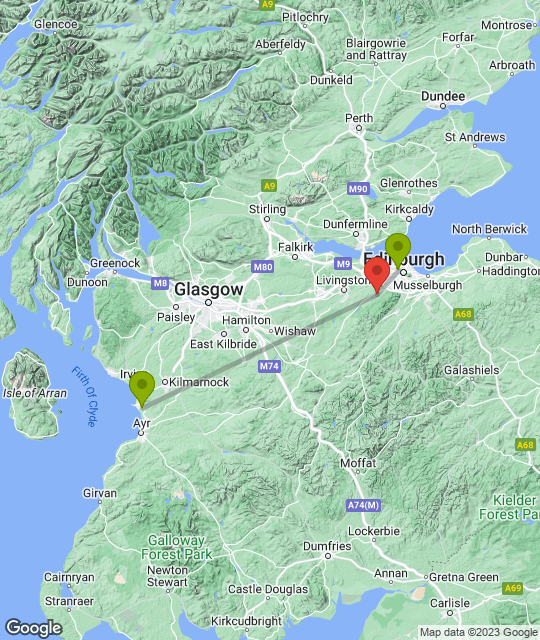
Task: Click the M9 motorway shield
Action: coord(343,264)
